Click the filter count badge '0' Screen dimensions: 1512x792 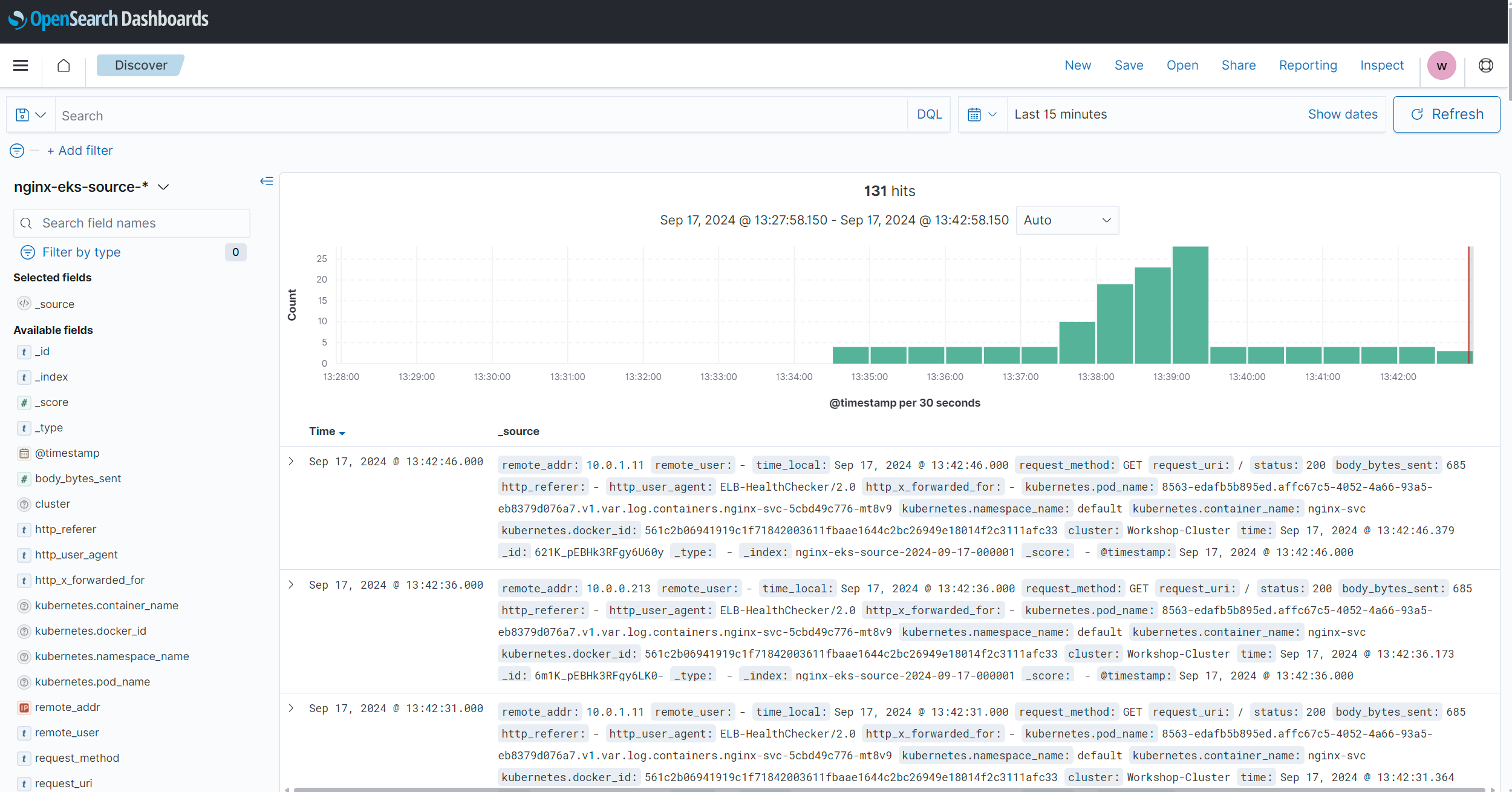click(235, 252)
